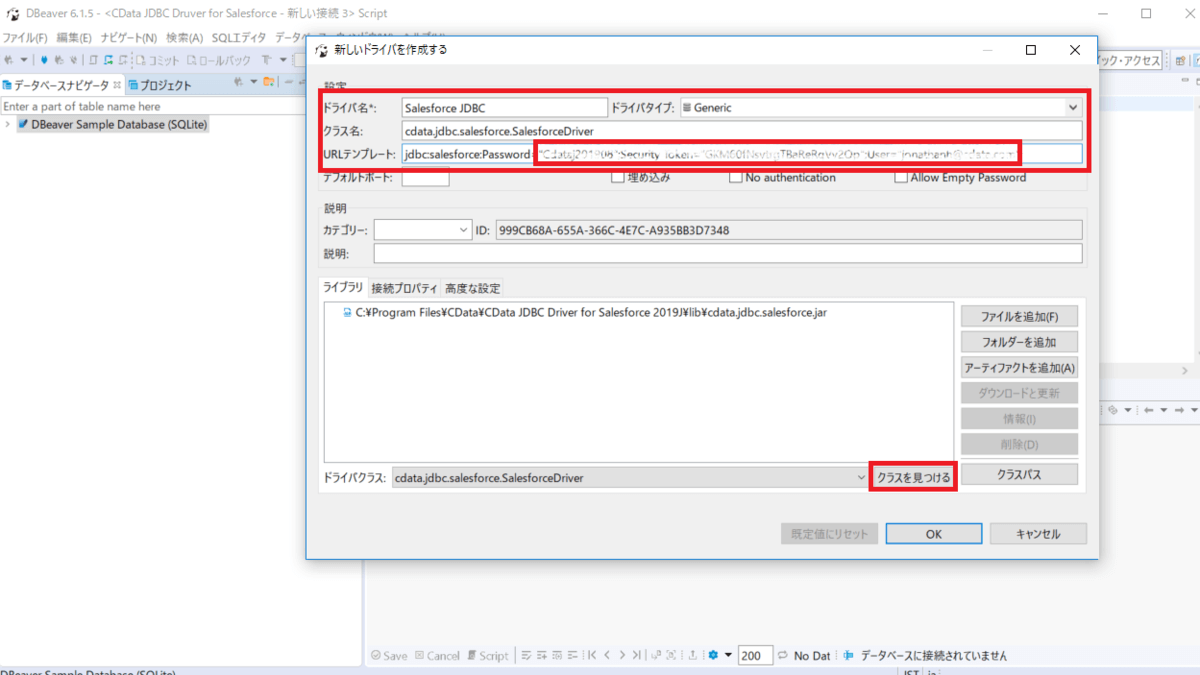Click the クラスを見つける button
The width and height of the screenshot is (1200, 675).
(913, 477)
